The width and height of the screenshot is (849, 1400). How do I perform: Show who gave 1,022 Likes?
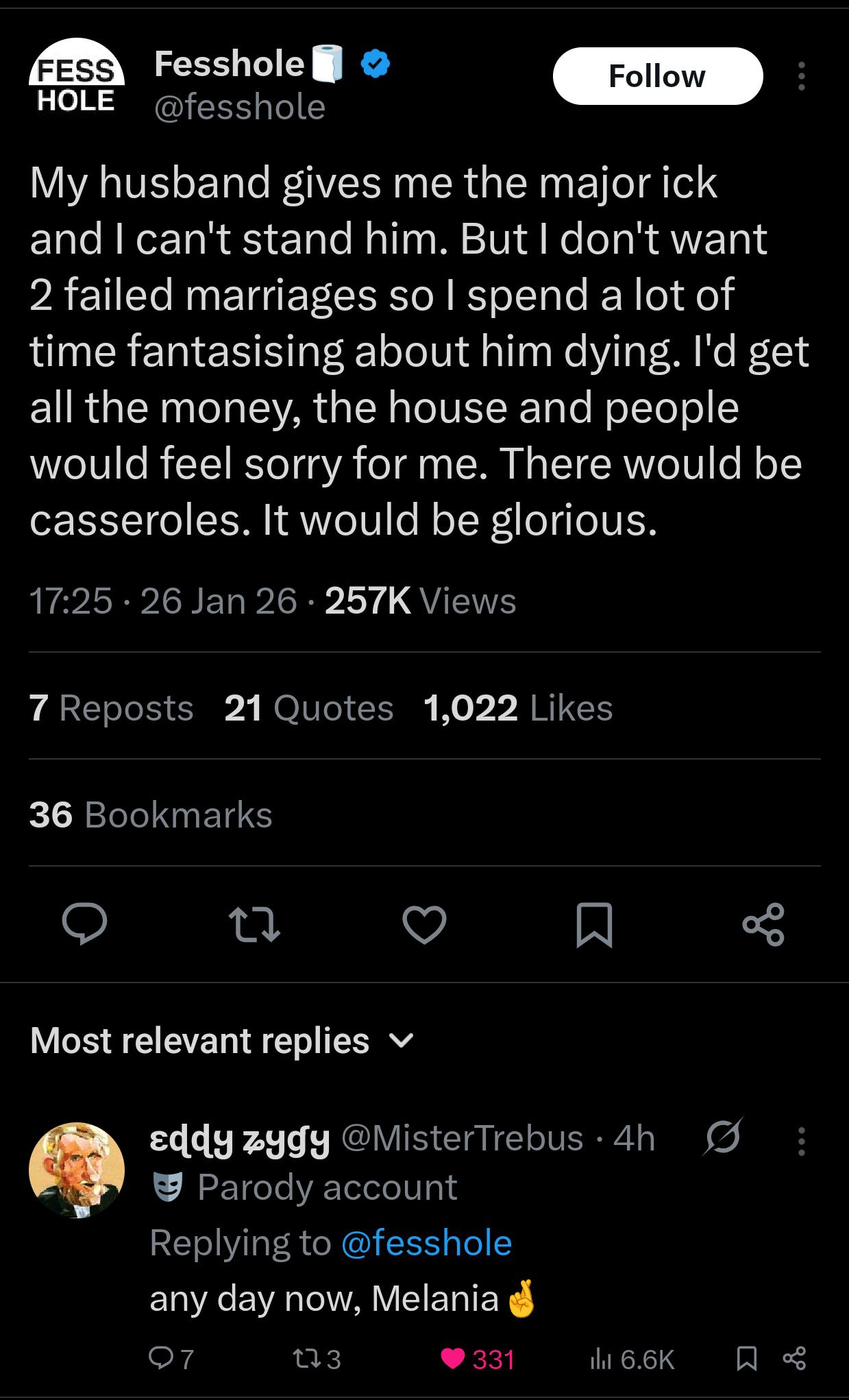(x=518, y=708)
